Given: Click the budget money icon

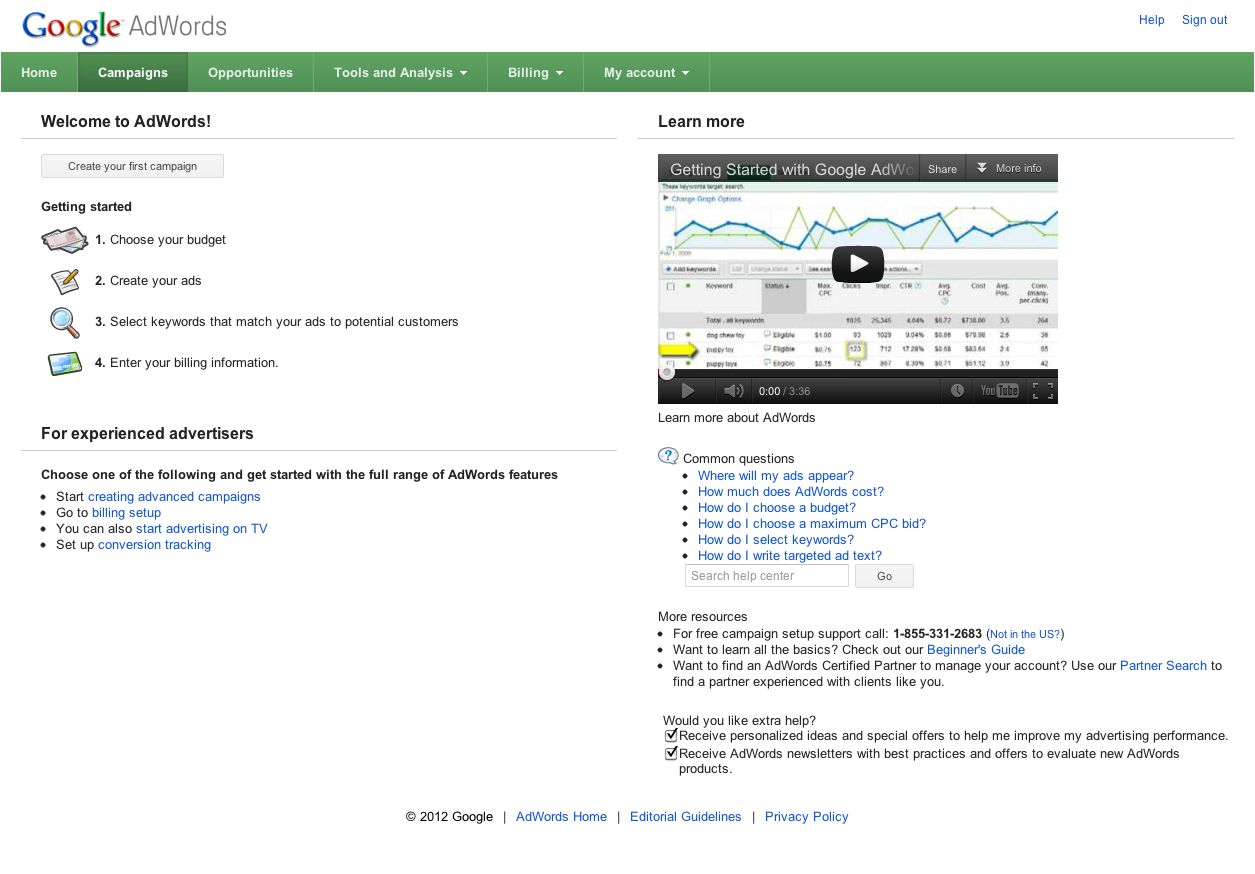Looking at the screenshot, I should click(x=65, y=240).
